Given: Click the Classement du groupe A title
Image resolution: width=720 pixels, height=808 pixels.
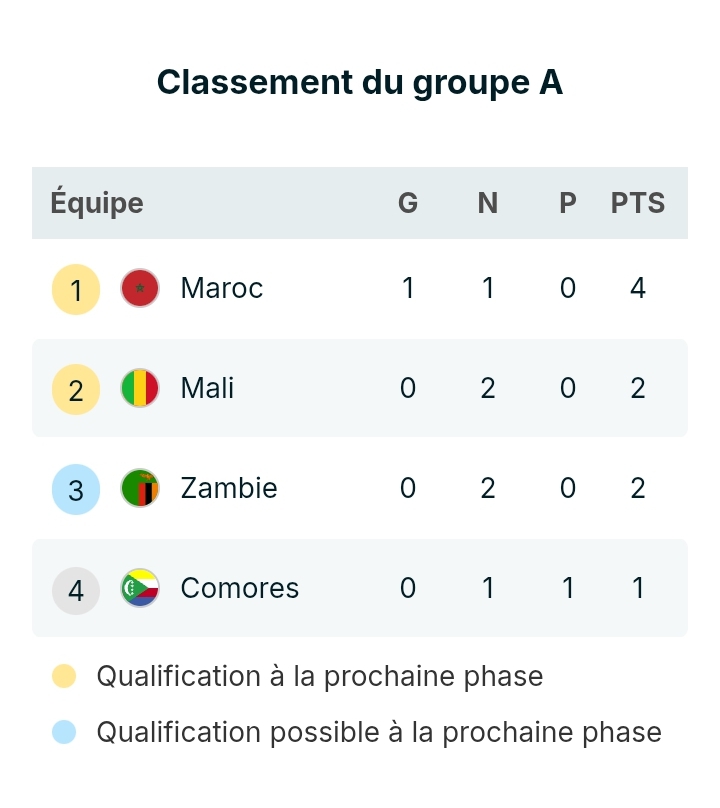Looking at the screenshot, I should [x=360, y=83].
